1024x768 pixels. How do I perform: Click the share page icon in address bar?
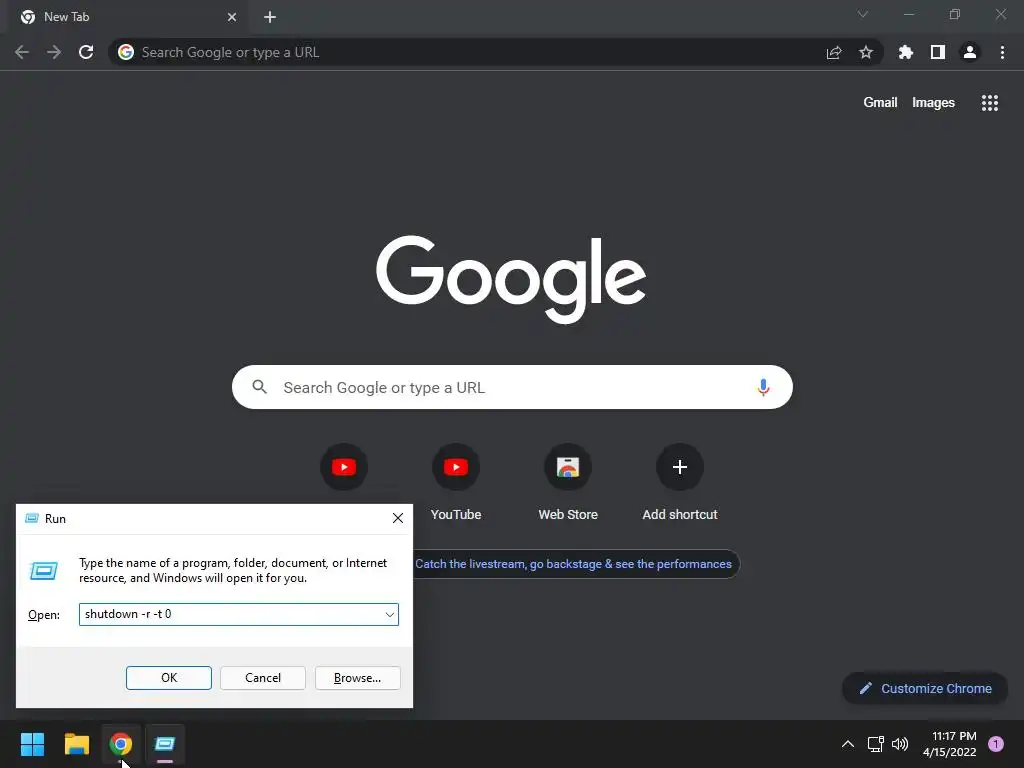(833, 53)
